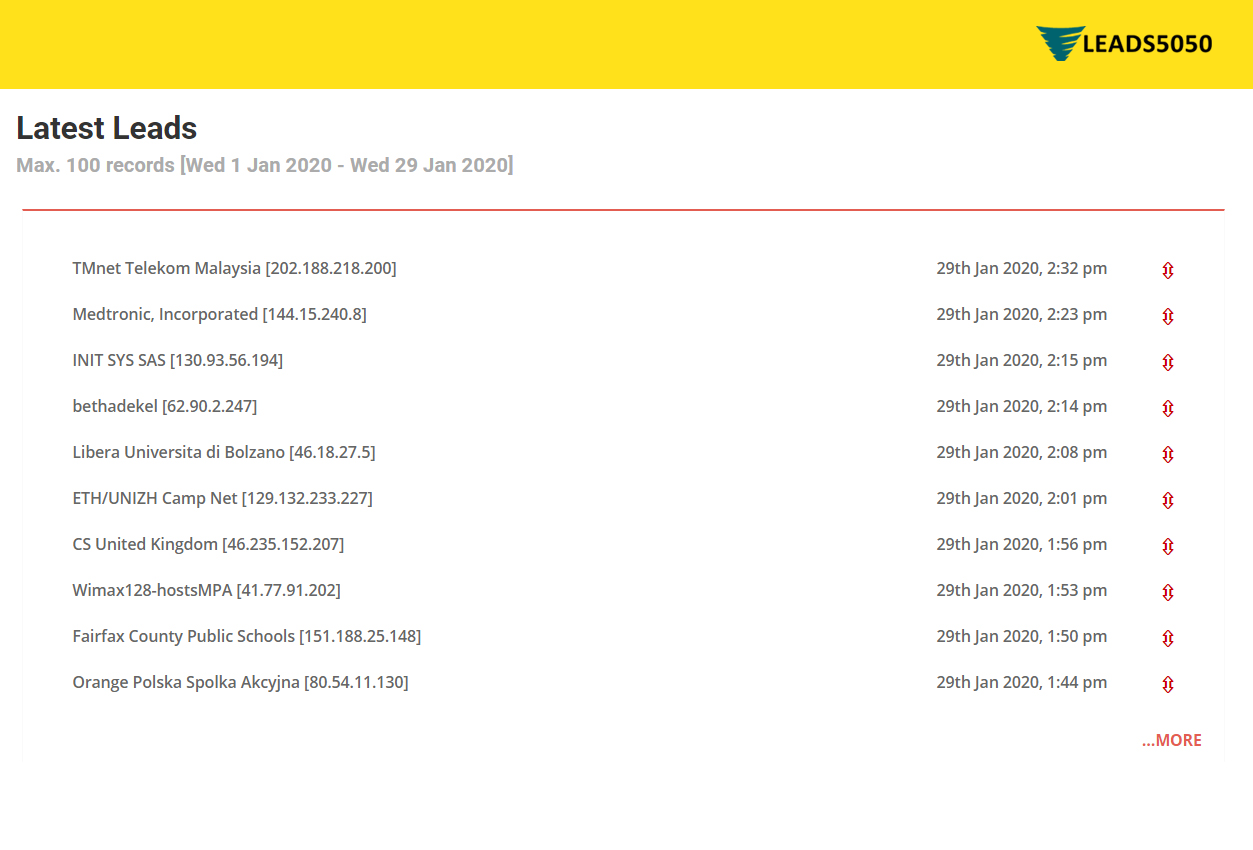Click the timestamp 29th Jan 2020, 2:23 pm
The image size is (1253, 850).
(1021, 314)
